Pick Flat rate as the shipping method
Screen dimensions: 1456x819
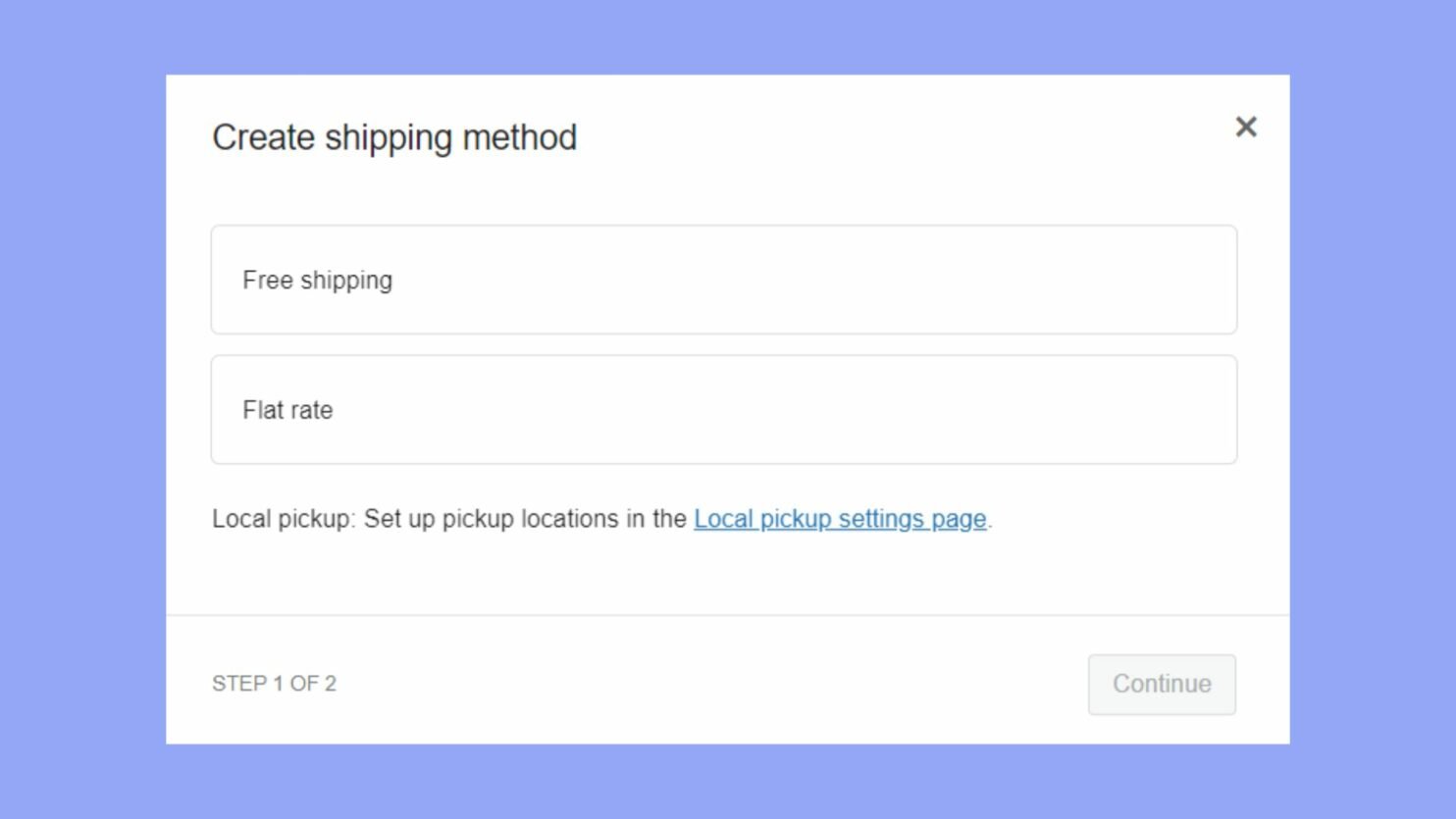point(724,410)
